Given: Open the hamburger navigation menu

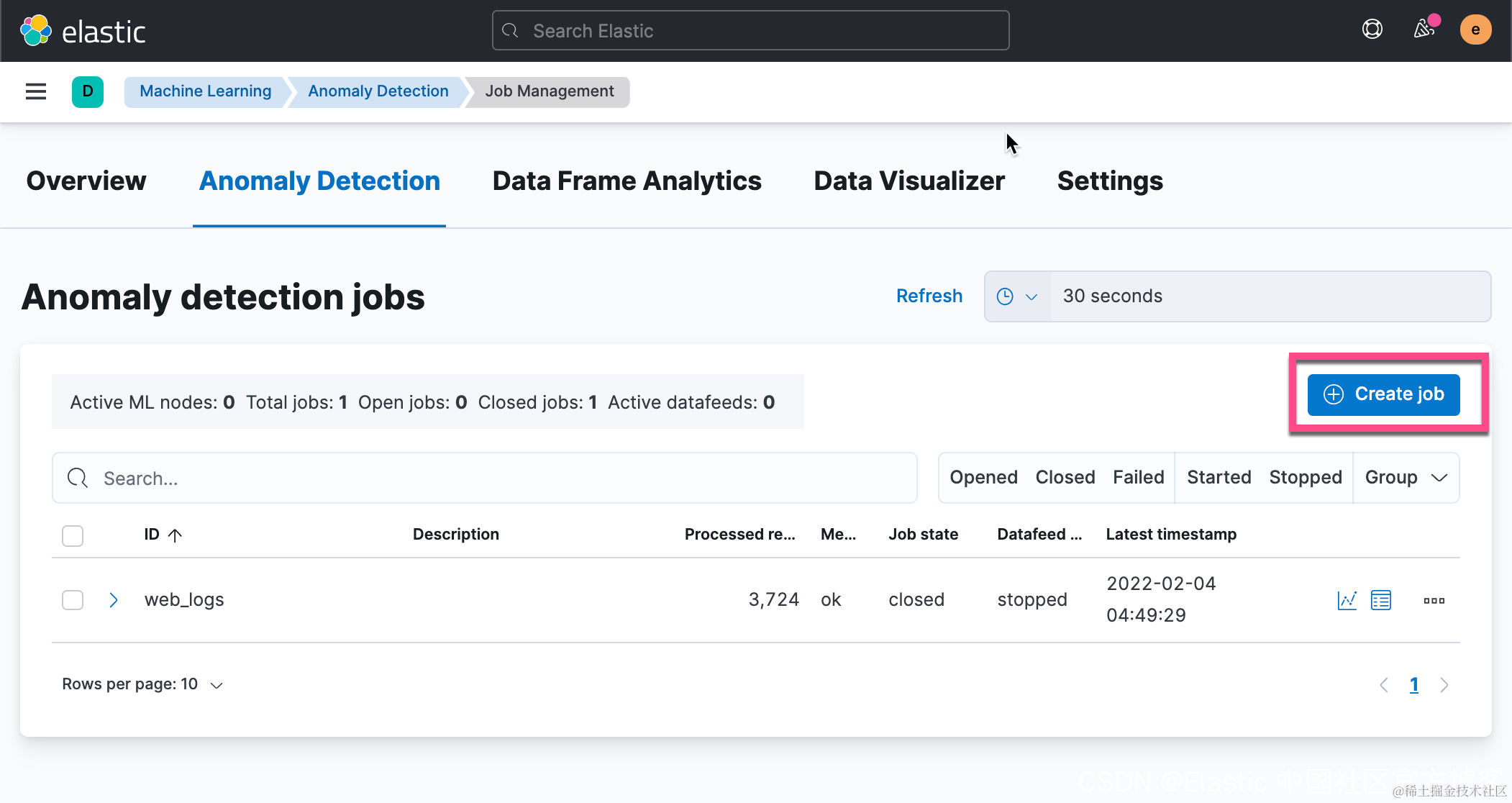Looking at the screenshot, I should coord(36,91).
